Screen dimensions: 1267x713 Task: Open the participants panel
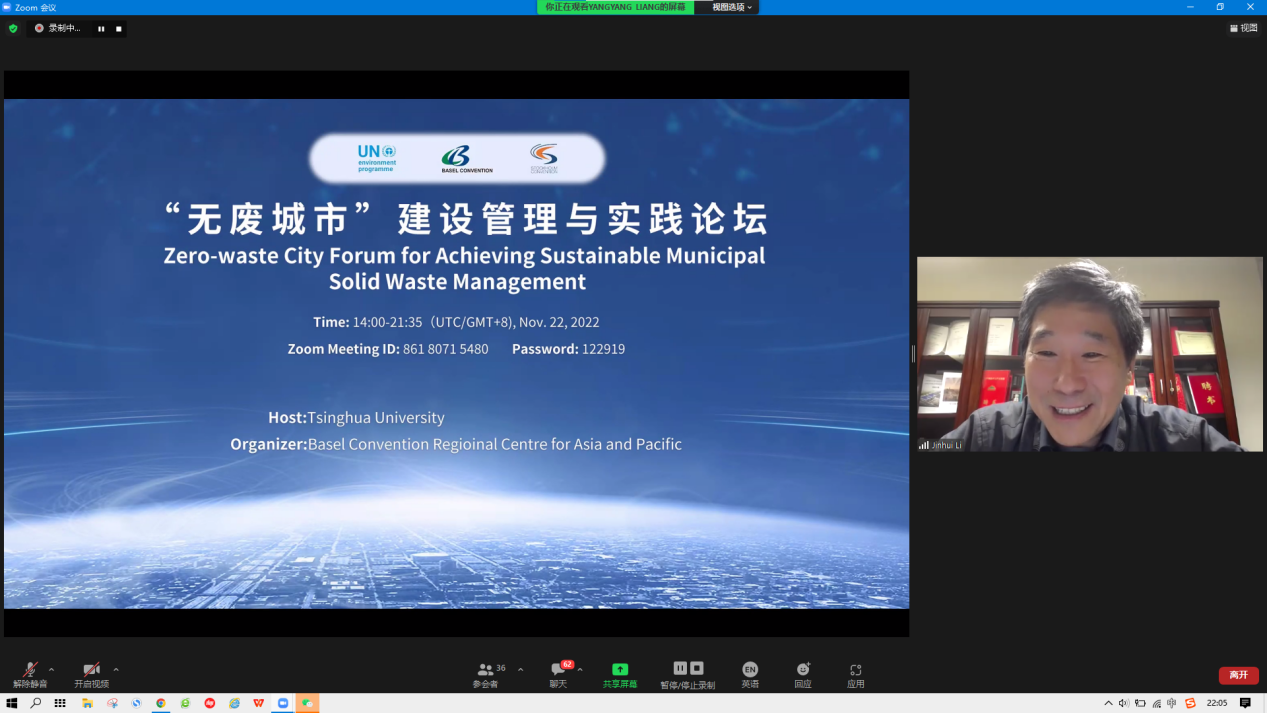click(x=486, y=675)
